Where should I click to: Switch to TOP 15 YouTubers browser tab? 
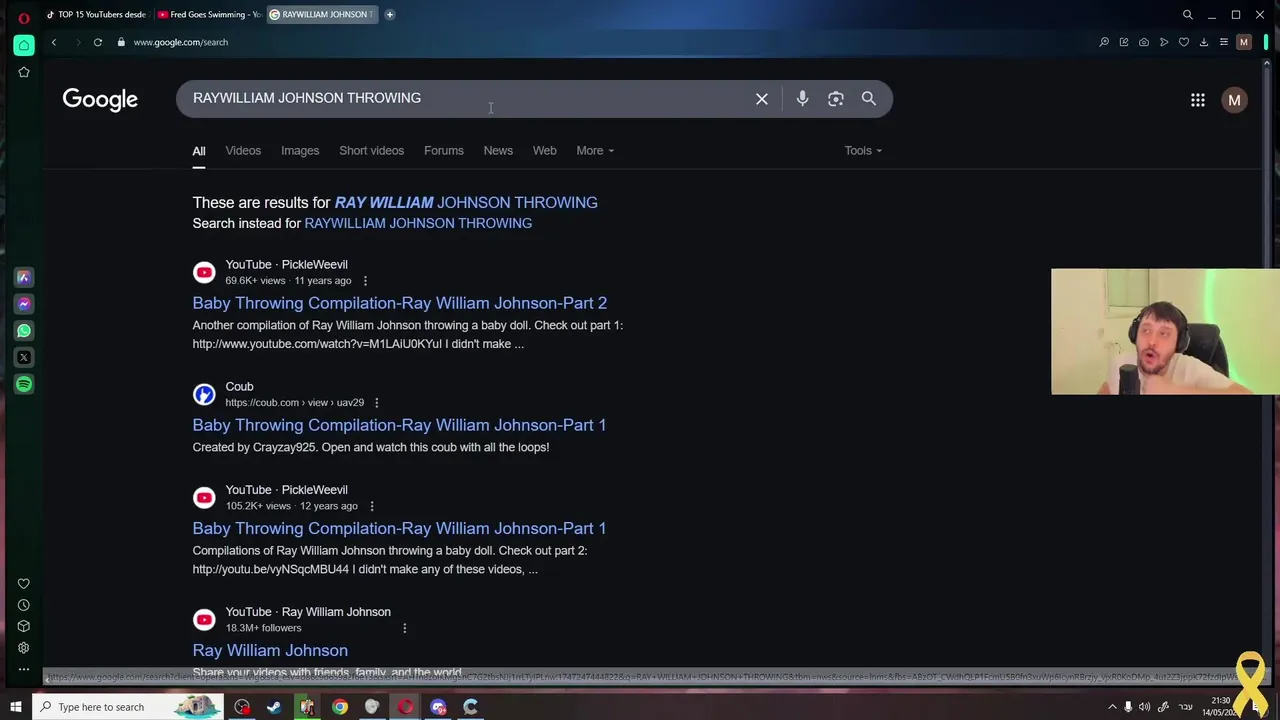tap(96, 14)
